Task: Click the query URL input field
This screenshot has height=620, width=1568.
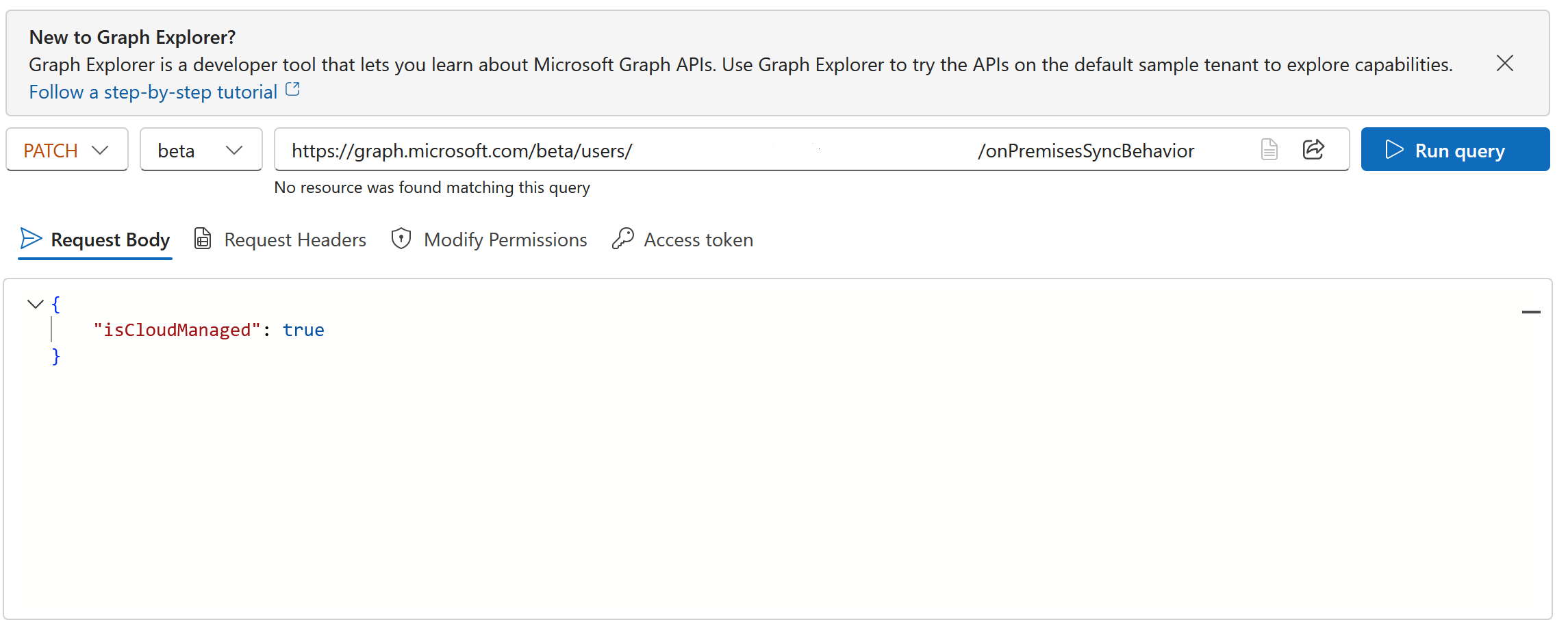Action: click(753, 150)
